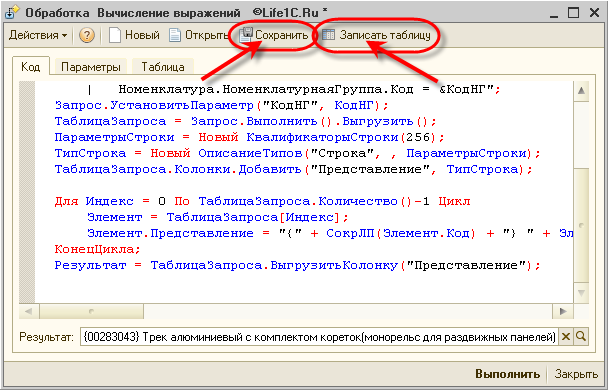608x390 pixels.
Task: Click code line Запрос.УстановитьПараметр
Action: pos(221,105)
